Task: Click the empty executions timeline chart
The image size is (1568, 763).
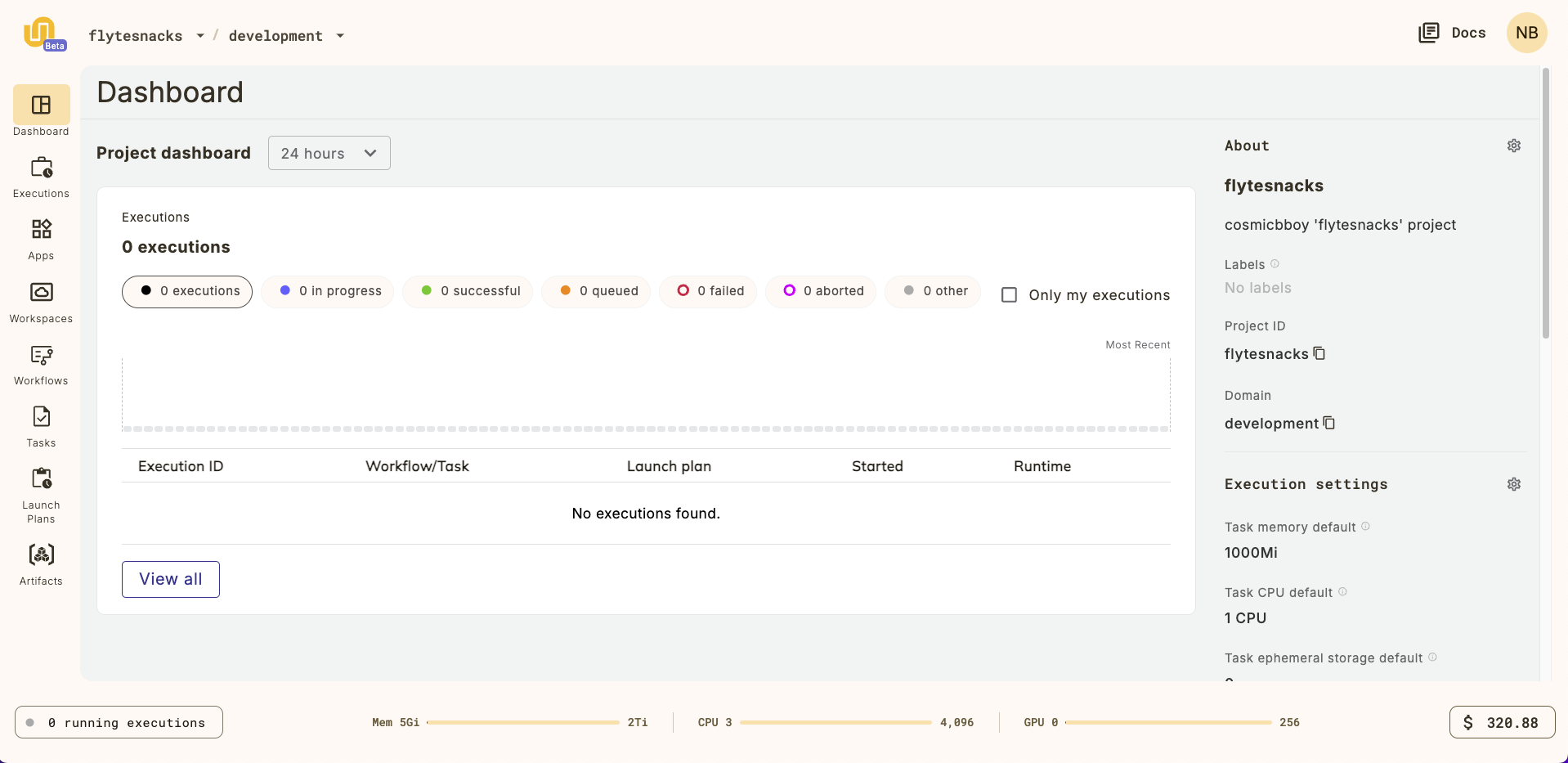Action: (x=646, y=394)
